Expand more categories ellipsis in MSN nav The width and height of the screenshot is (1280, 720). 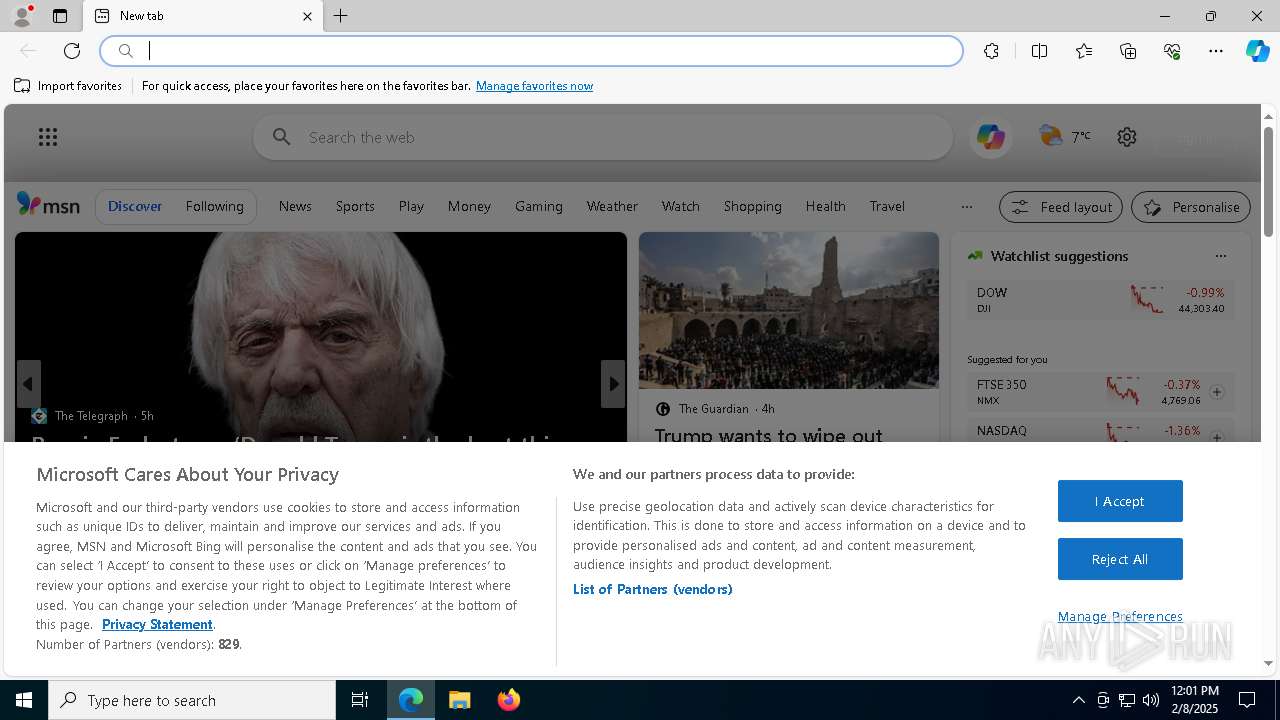tap(966, 207)
